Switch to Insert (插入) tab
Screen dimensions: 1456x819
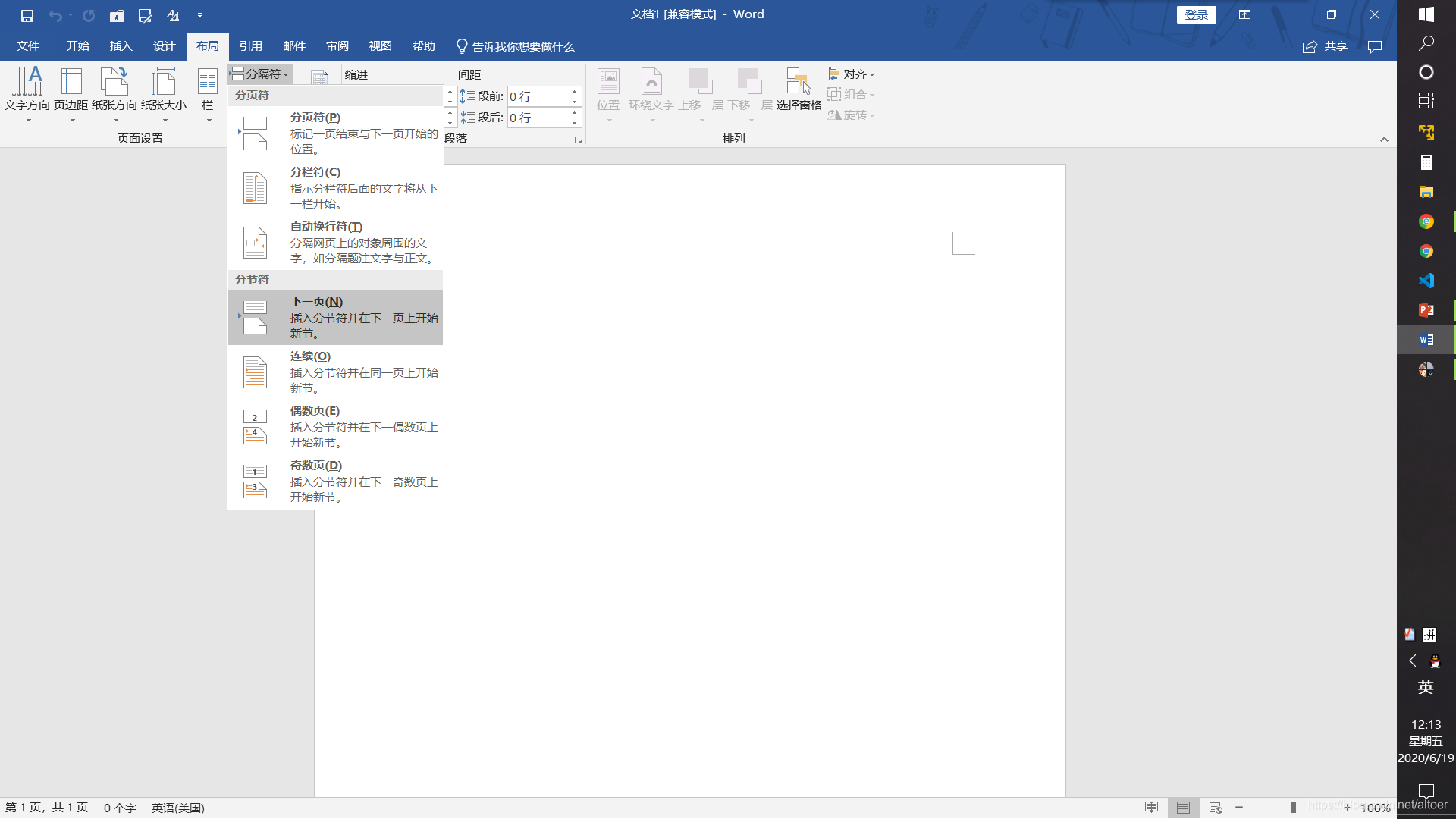pyautogui.click(x=121, y=46)
